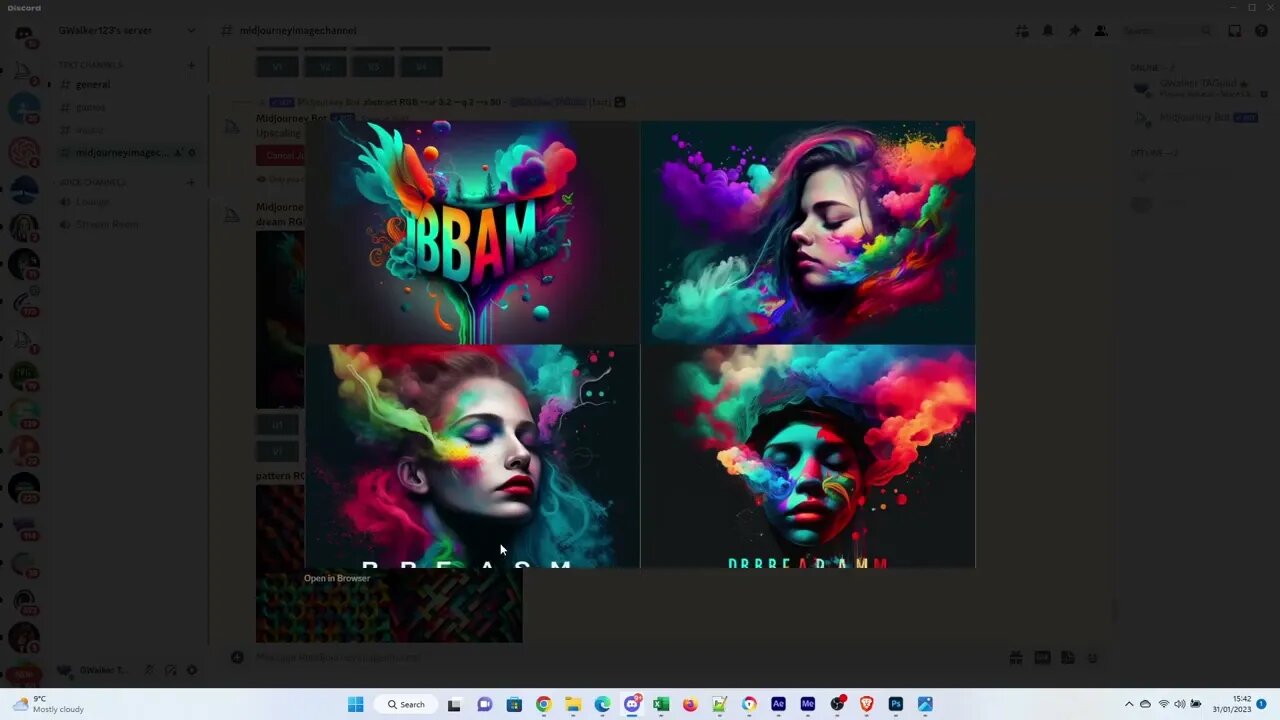Click create invite icon beside midjourneyimagechannel
Viewport: 1280px width, 720px height.
177,152
